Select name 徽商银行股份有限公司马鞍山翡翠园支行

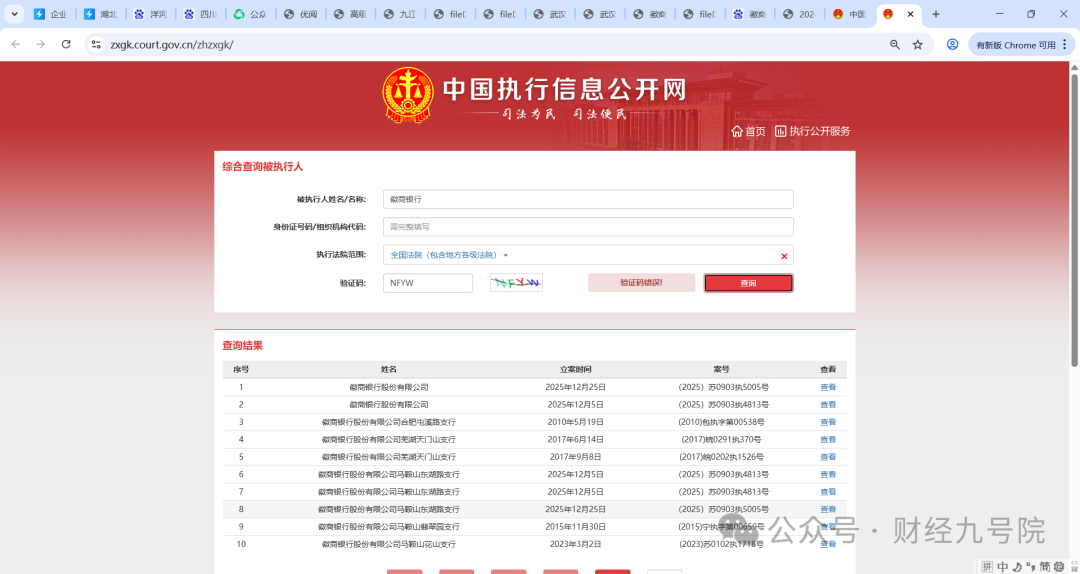[x=388, y=526]
